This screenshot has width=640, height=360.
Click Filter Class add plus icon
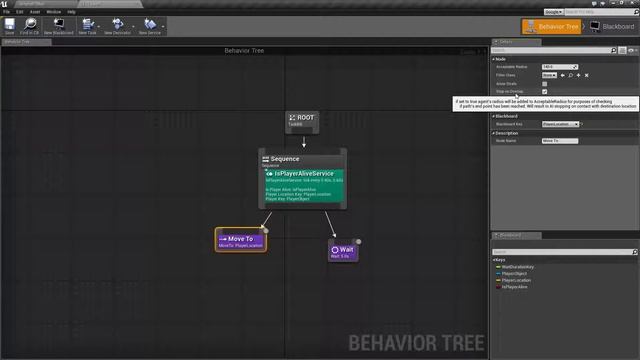click(578, 75)
